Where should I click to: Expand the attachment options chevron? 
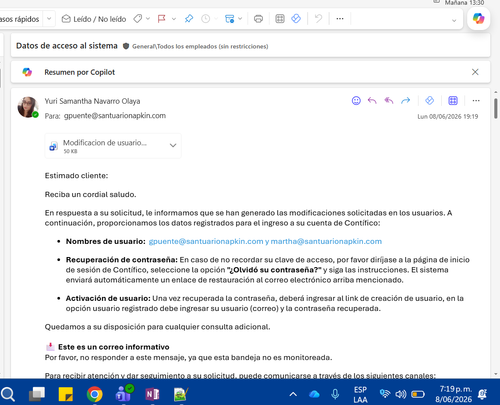(173, 145)
